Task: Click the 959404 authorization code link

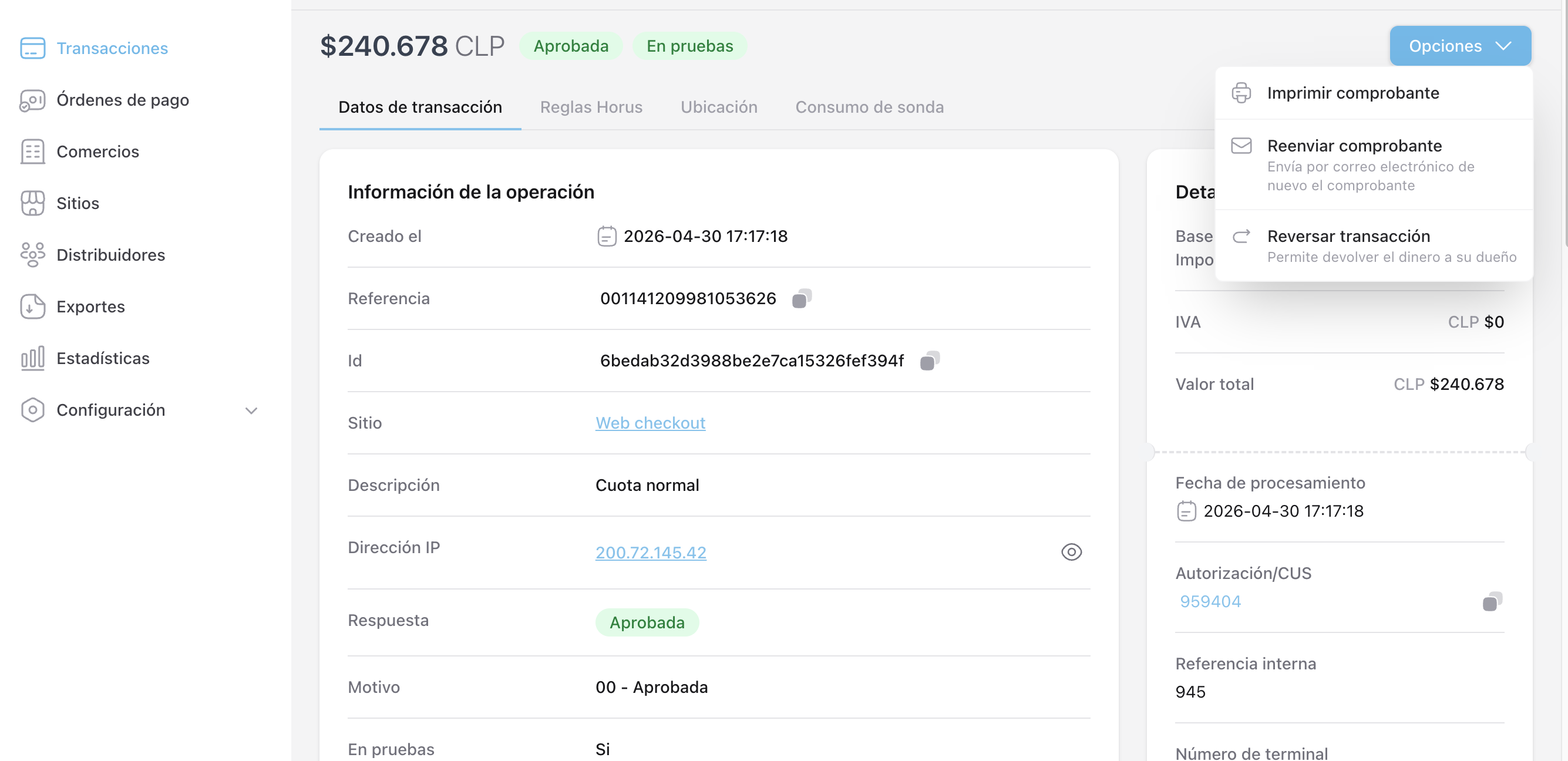Action: click(1210, 601)
